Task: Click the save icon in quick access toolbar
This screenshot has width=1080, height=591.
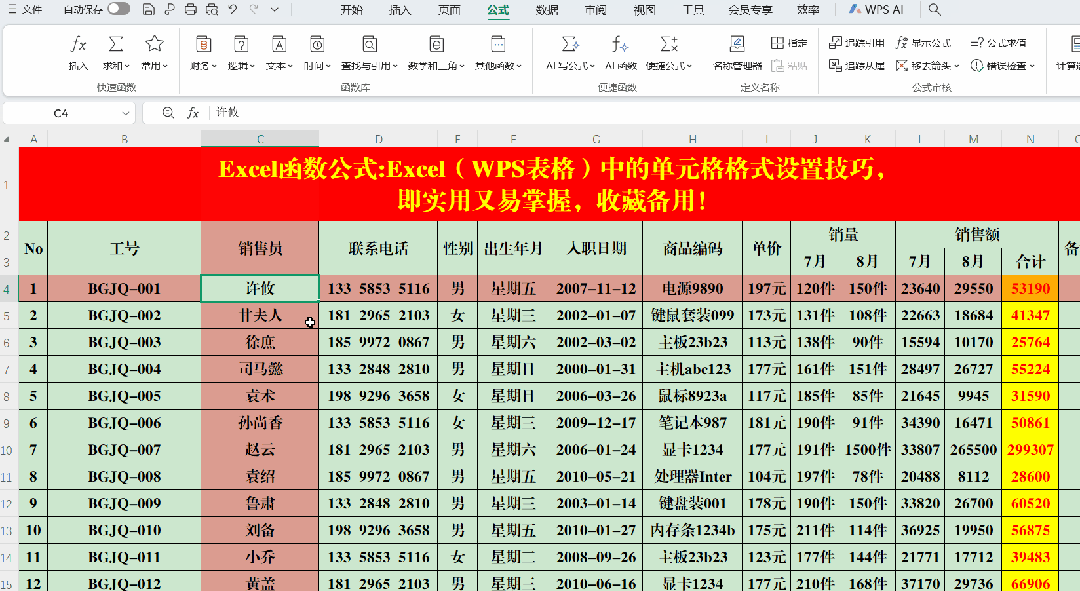Action: pos(148,10)
